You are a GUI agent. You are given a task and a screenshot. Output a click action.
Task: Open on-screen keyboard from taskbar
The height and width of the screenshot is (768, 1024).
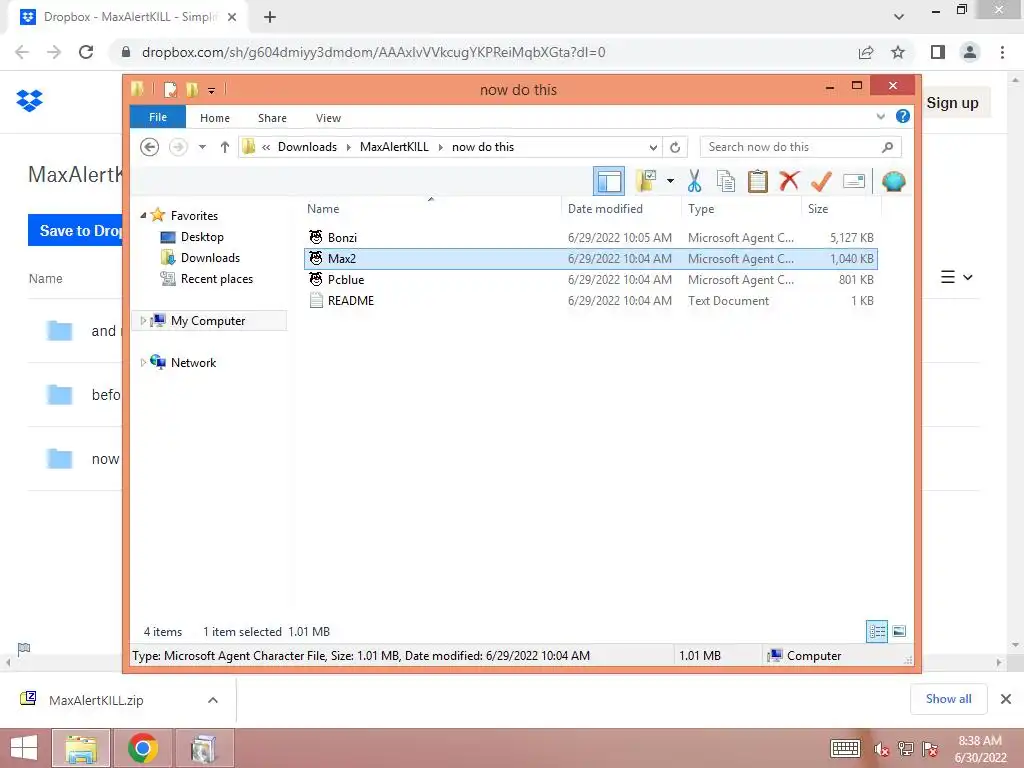[x=845, y=748]
